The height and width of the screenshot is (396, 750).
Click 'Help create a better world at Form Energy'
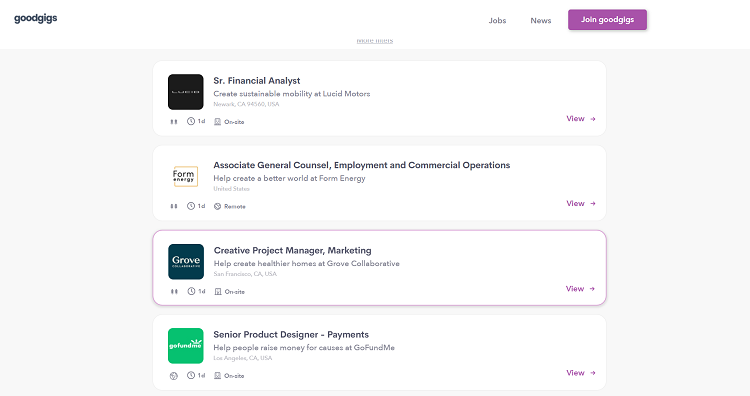(x=289, y=178)
